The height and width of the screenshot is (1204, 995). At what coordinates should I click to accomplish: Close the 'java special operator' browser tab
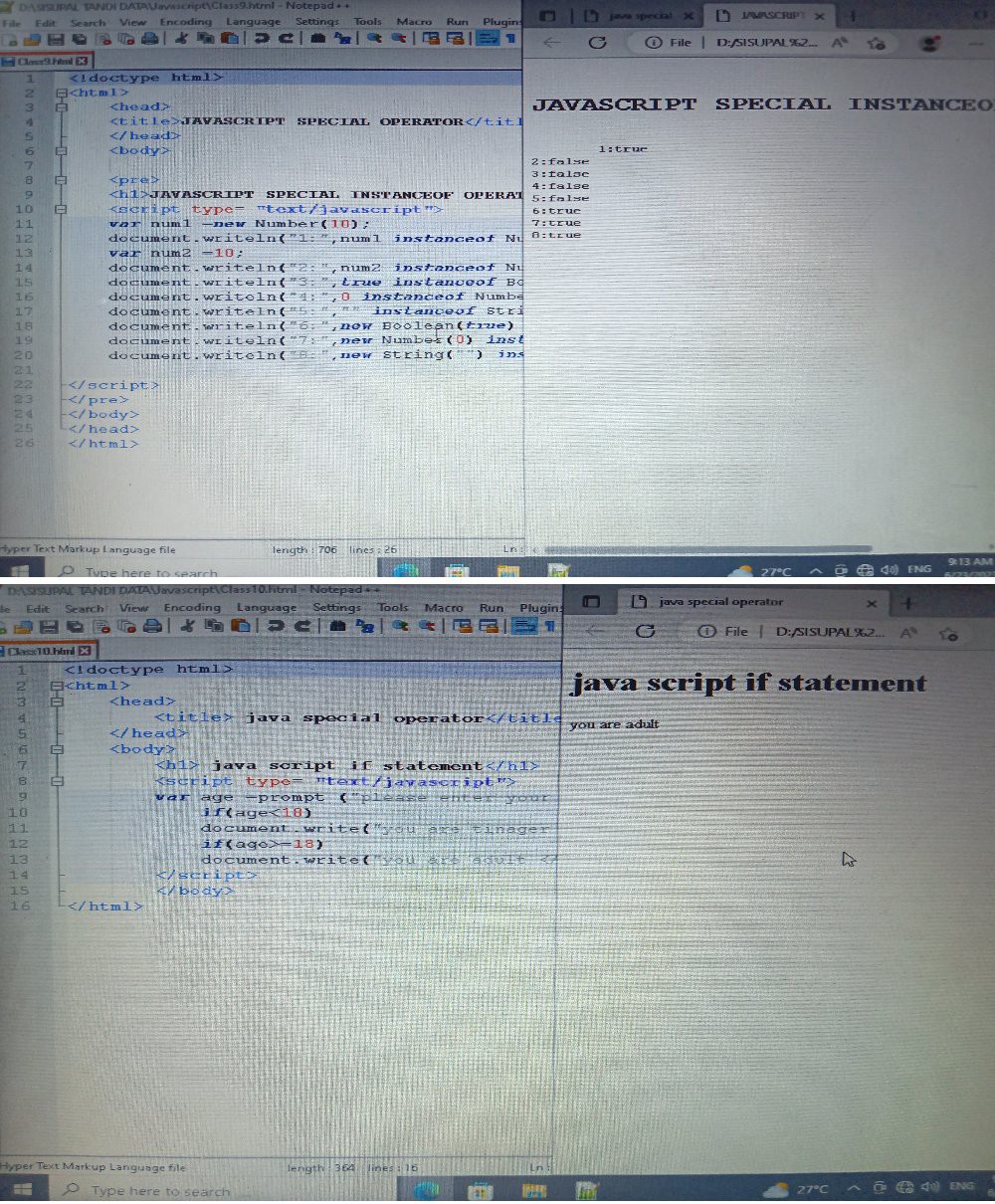point(872,603)
